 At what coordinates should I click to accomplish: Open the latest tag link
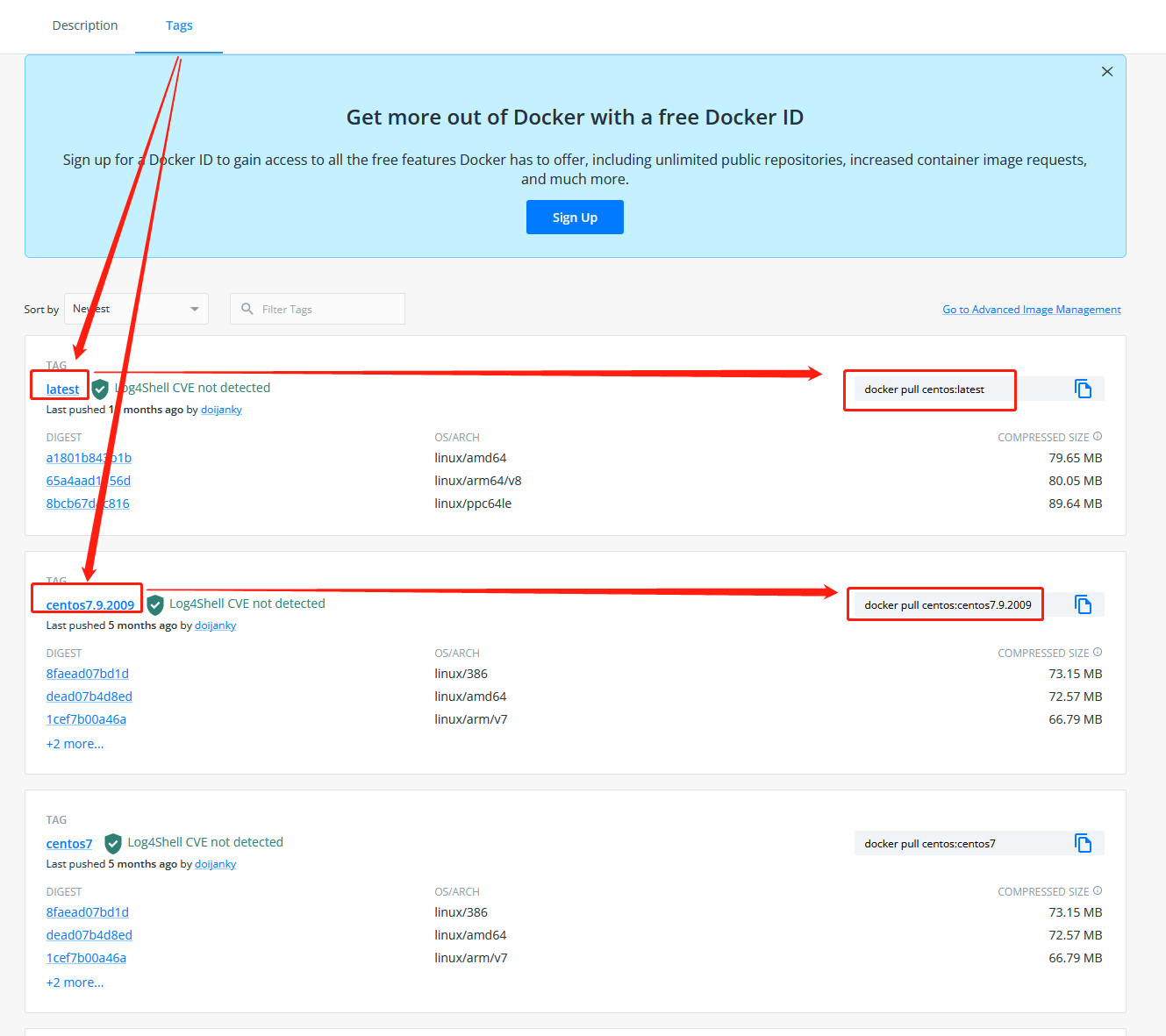[62, 389]
